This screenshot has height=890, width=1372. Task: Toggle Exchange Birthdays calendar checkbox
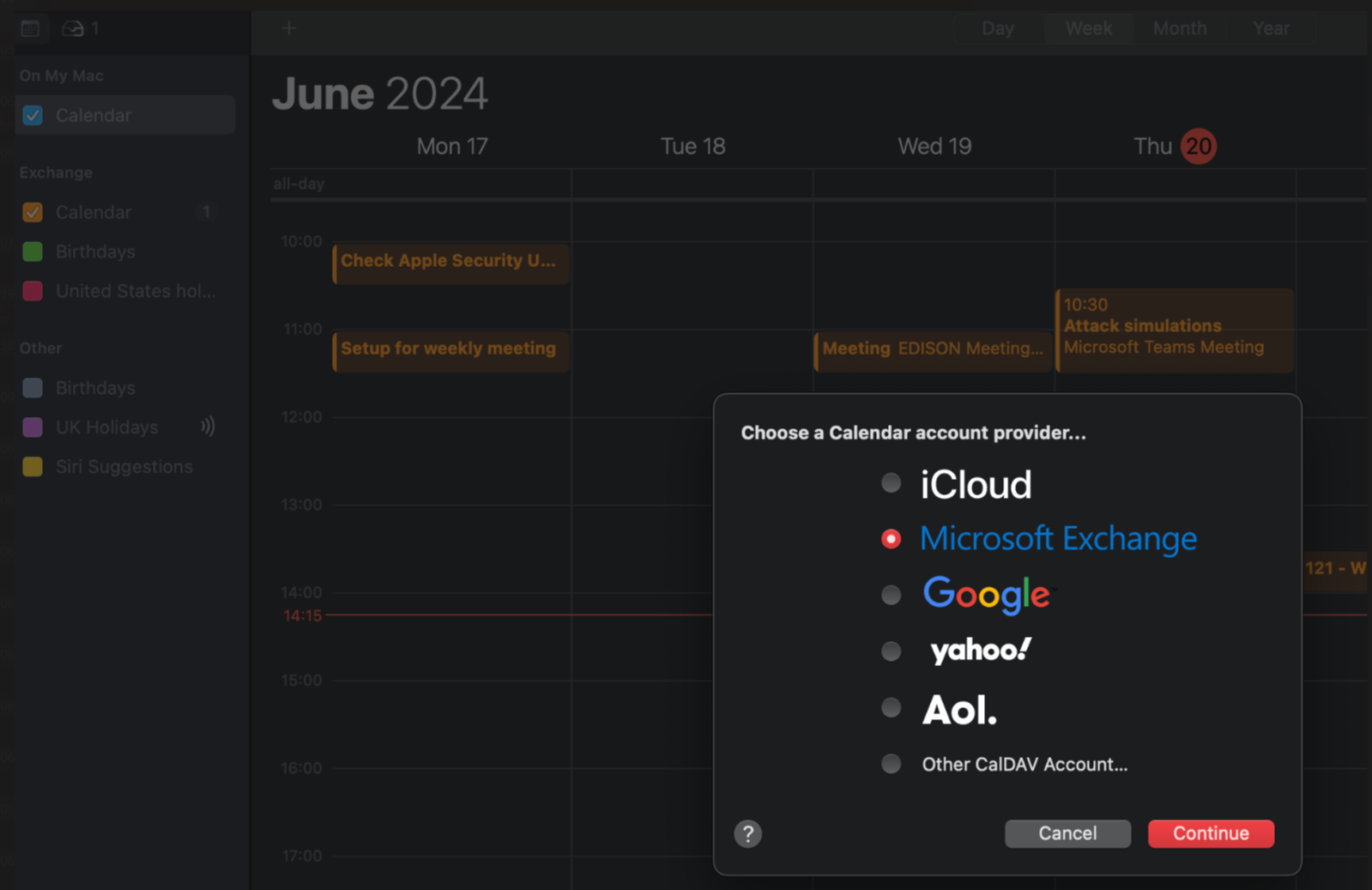pos(33,251)
